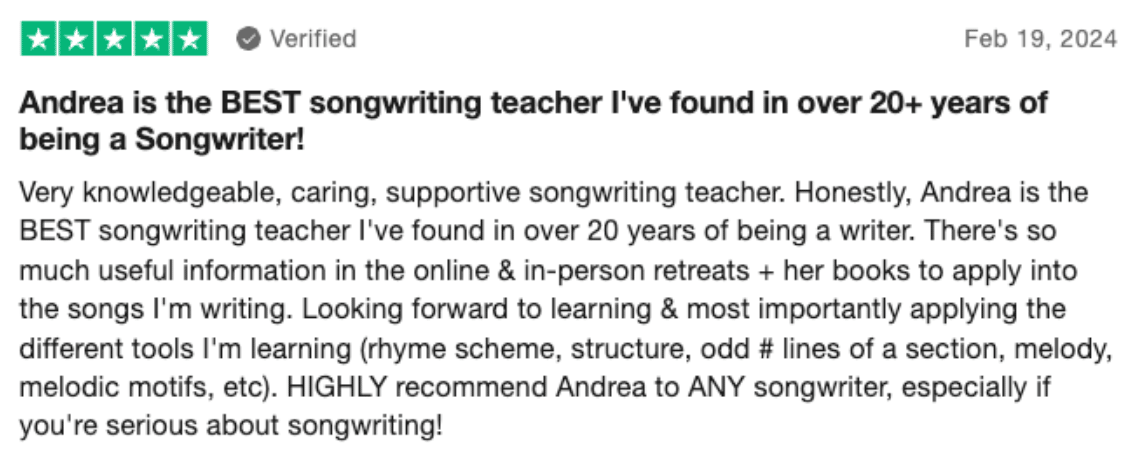Click the second green star icon
Image resolution: width=1124 pixels, height=474 pixels.
point(76,39)
